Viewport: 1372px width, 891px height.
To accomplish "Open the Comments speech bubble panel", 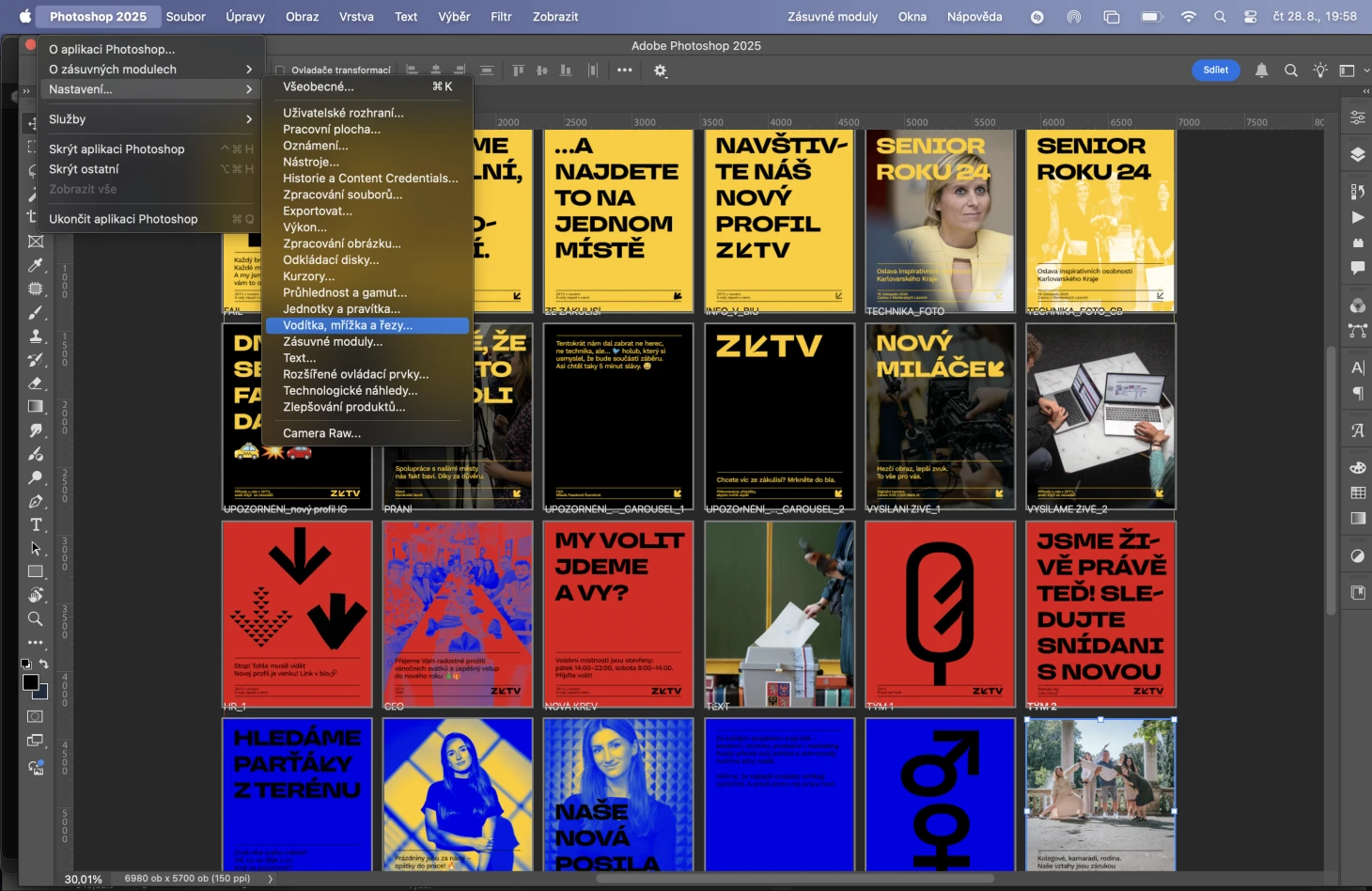I will coord(1357,268).
